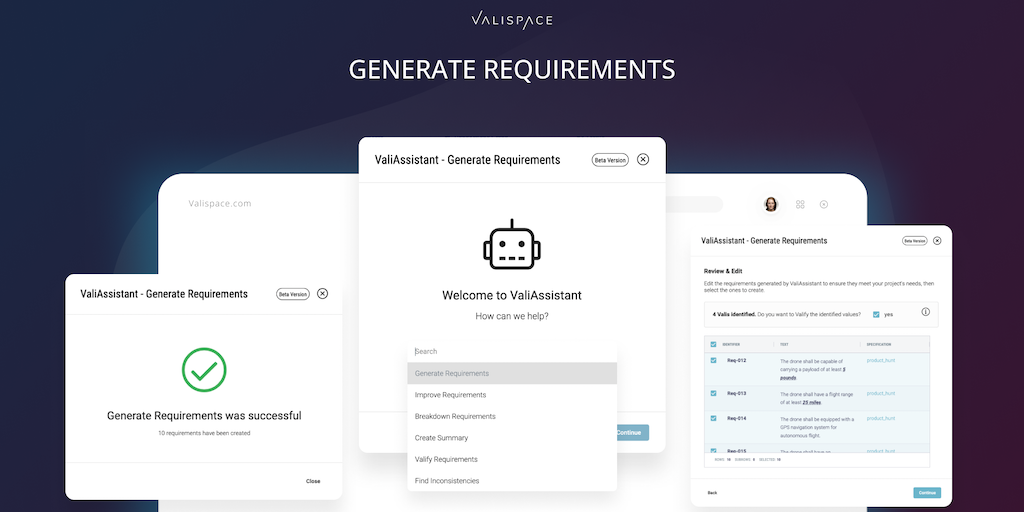
Task: Click the Req-014 identifier cell
Action: click(737, 419)
